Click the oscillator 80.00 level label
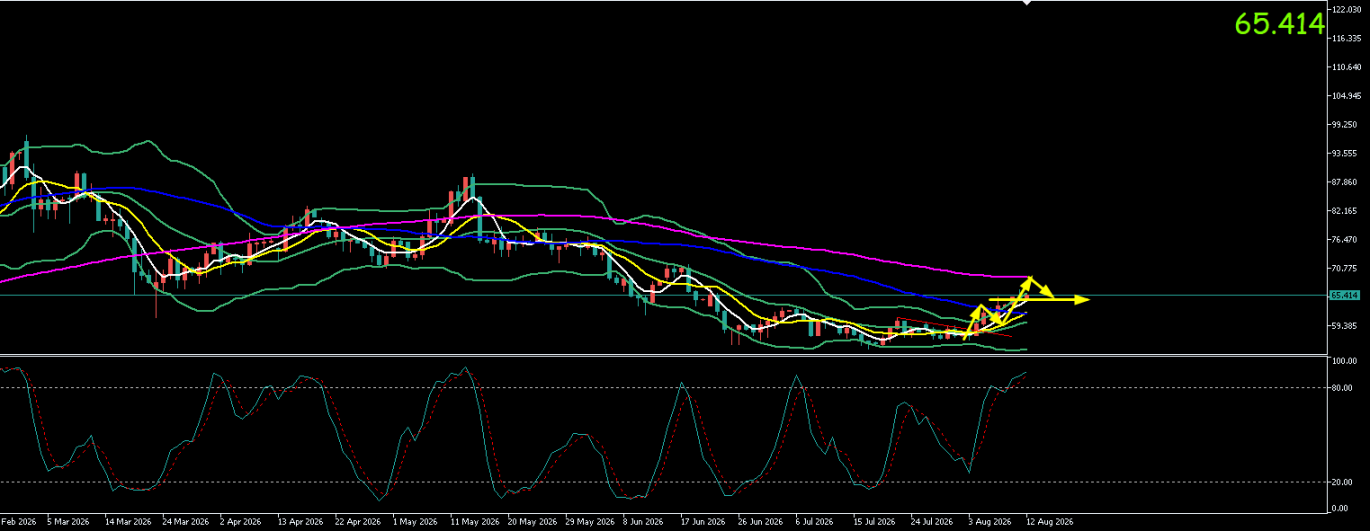The width and height of the screenshot is (1370, 531). pos(1343,388)
